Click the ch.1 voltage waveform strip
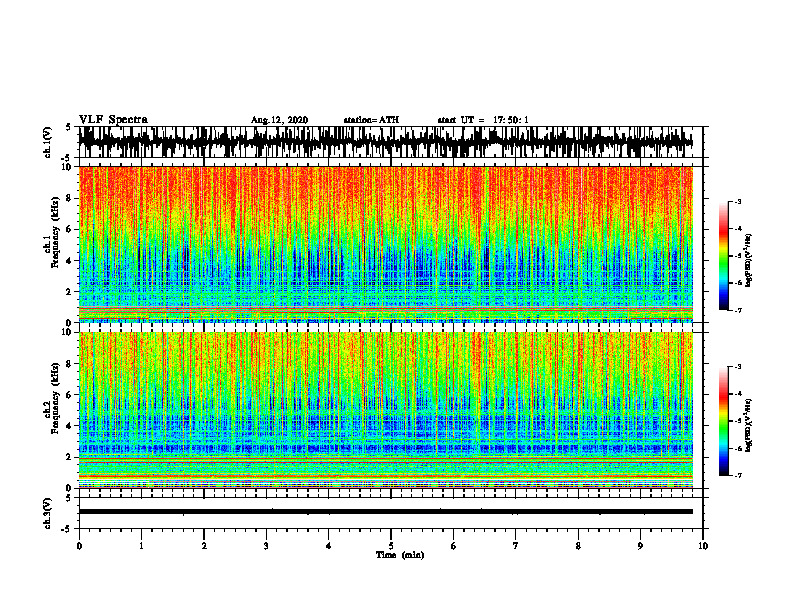Image resolution: width=792 pixels, height=612 pixels. point(386,142)
